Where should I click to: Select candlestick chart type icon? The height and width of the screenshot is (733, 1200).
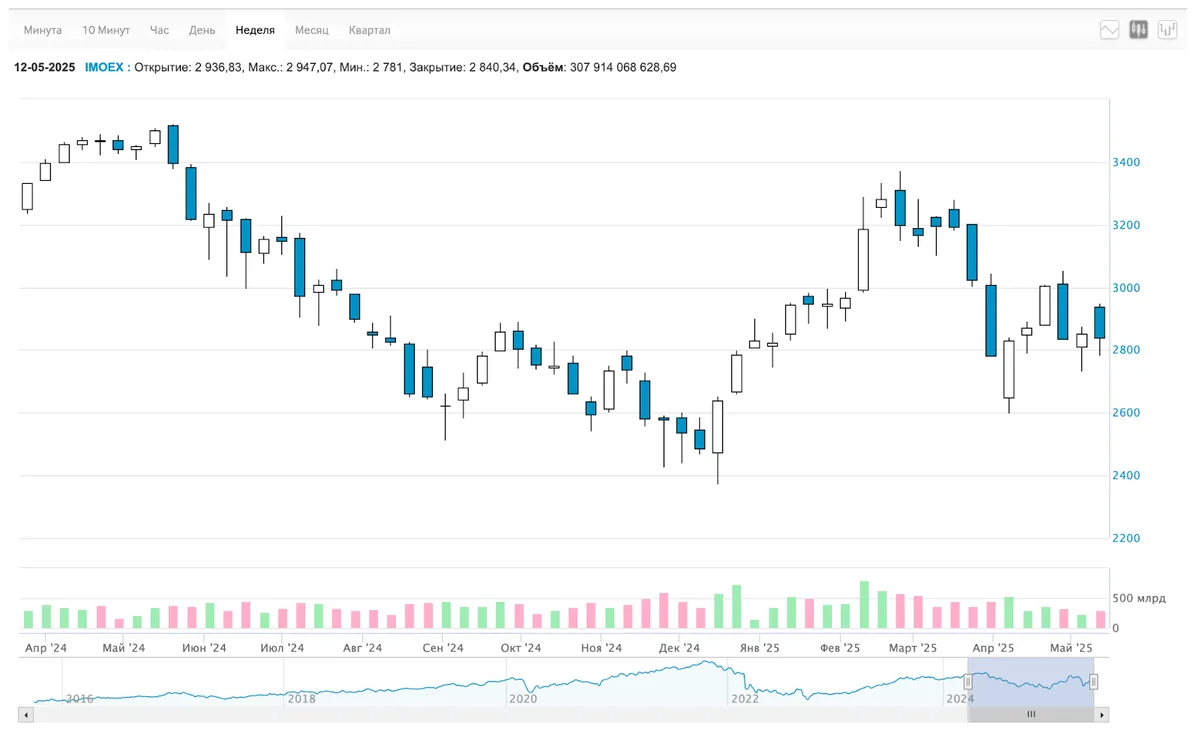tap(1138, 30)
